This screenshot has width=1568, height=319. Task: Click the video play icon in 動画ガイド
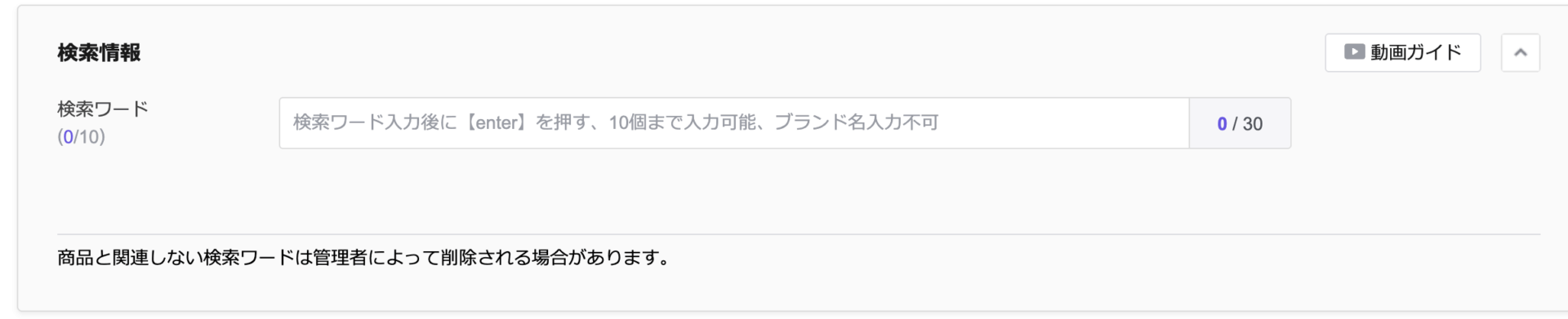(1354, 51)
